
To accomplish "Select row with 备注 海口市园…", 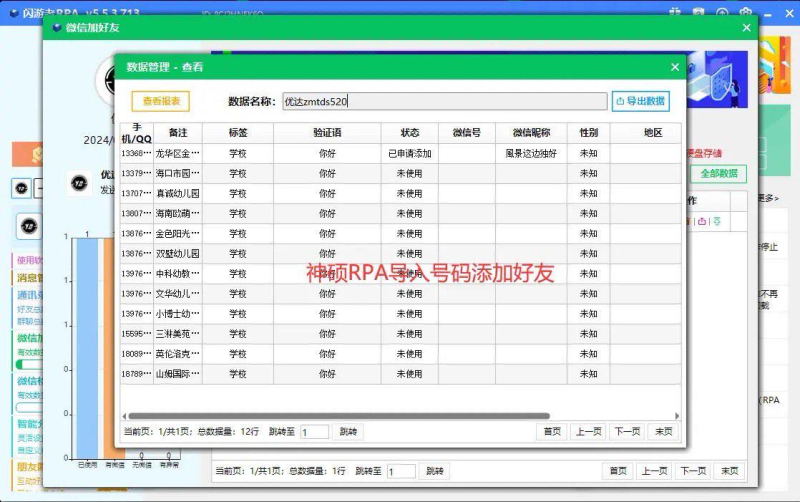I will pyautogui.click(x=401, y=173).
